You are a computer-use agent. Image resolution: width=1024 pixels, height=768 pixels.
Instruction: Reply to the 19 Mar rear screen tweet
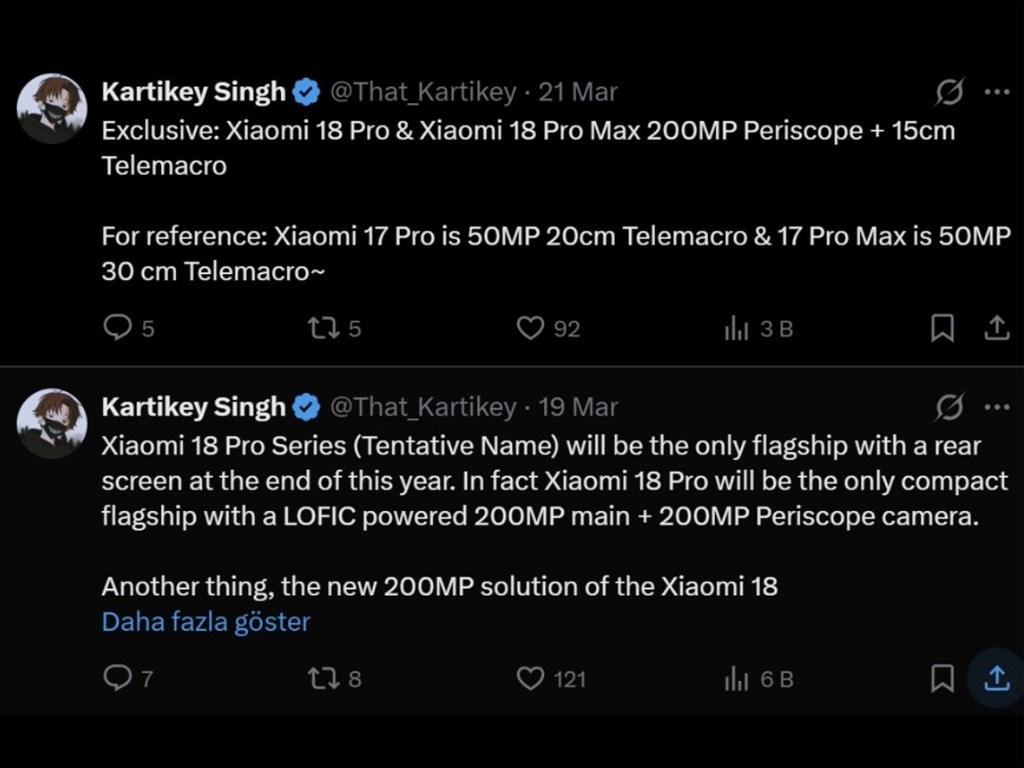(118, 678)
